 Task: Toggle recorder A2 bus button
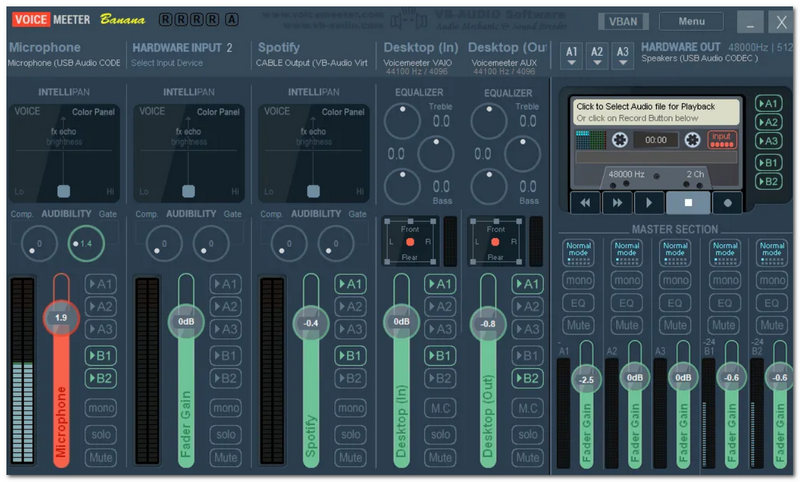(768, 122)
